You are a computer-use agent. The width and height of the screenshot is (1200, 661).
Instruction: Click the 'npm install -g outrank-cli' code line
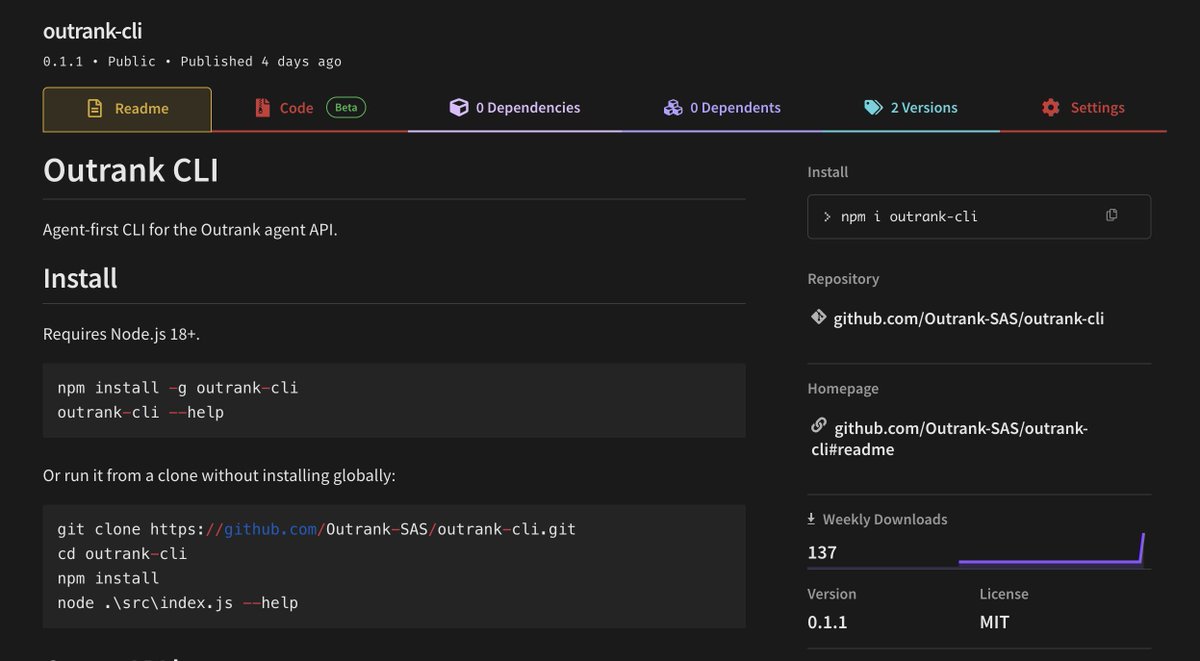pos(178,388)
